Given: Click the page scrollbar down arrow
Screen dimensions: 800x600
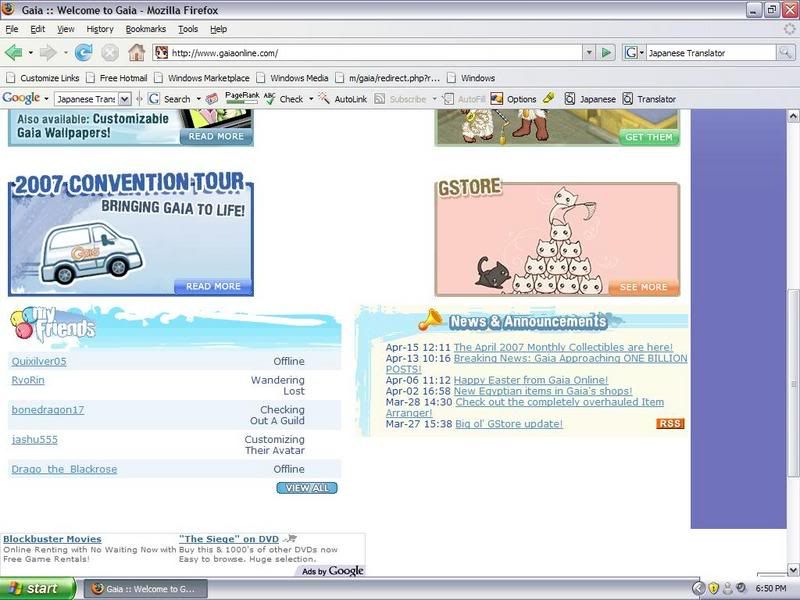Looking at the screenshot, I should (793, 570).
